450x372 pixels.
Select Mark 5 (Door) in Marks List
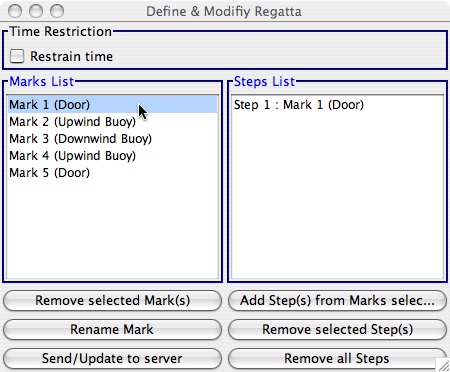click(112, 173)
